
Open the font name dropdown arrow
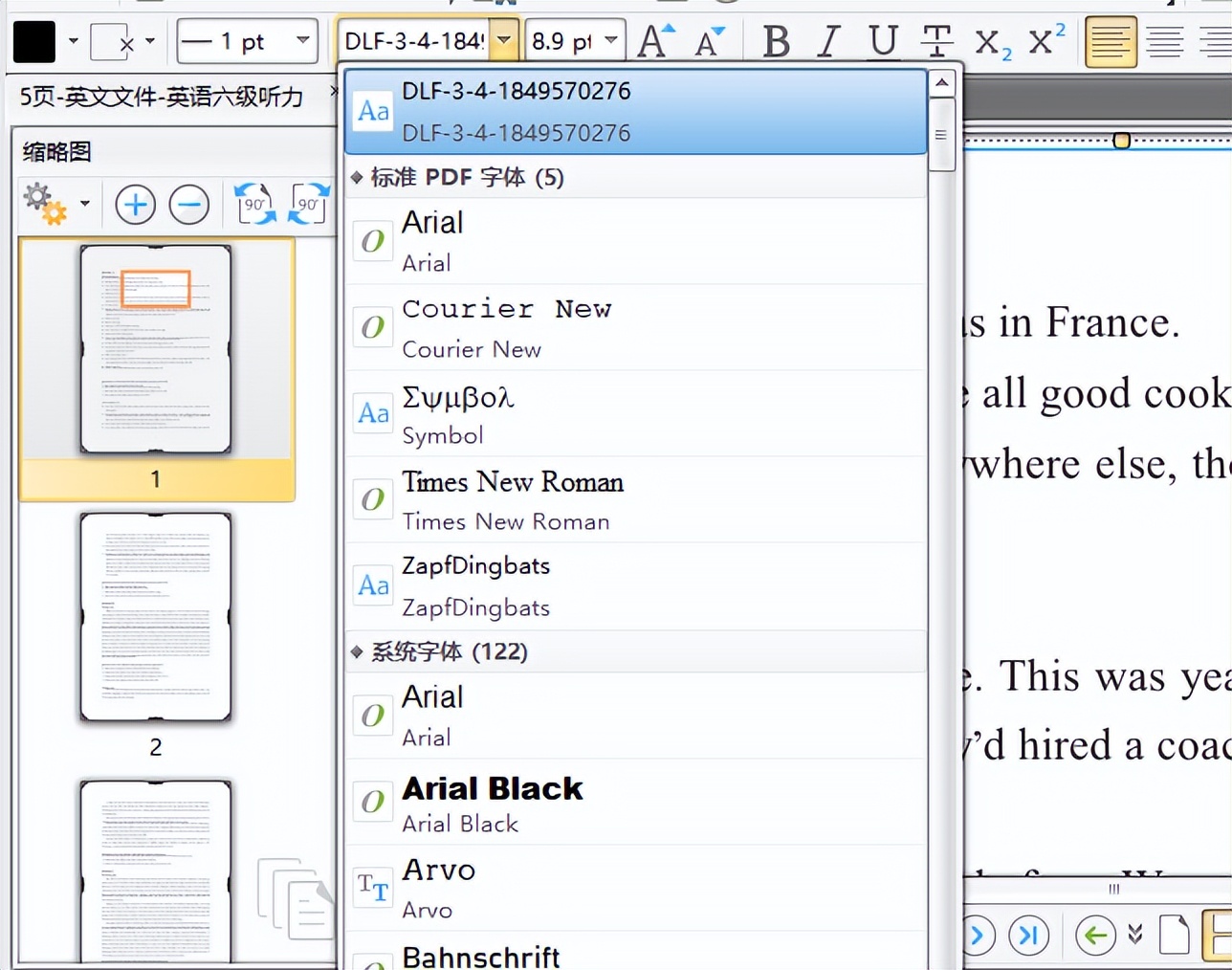point(504,41)
